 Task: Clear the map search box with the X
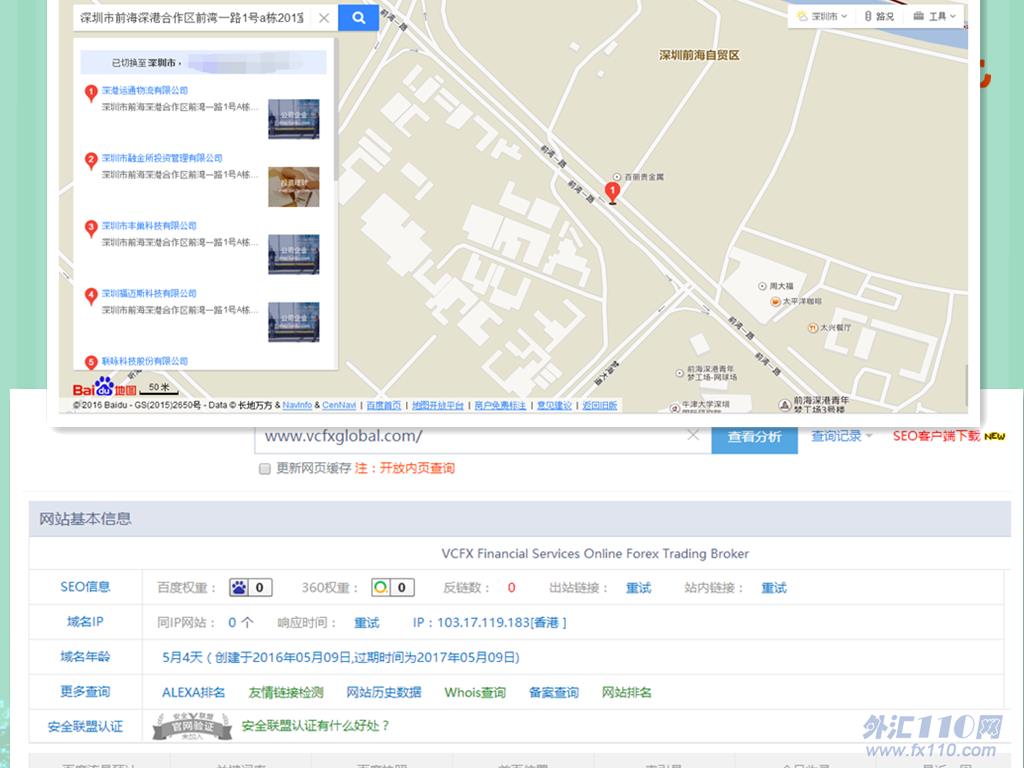tap(324, 18)
